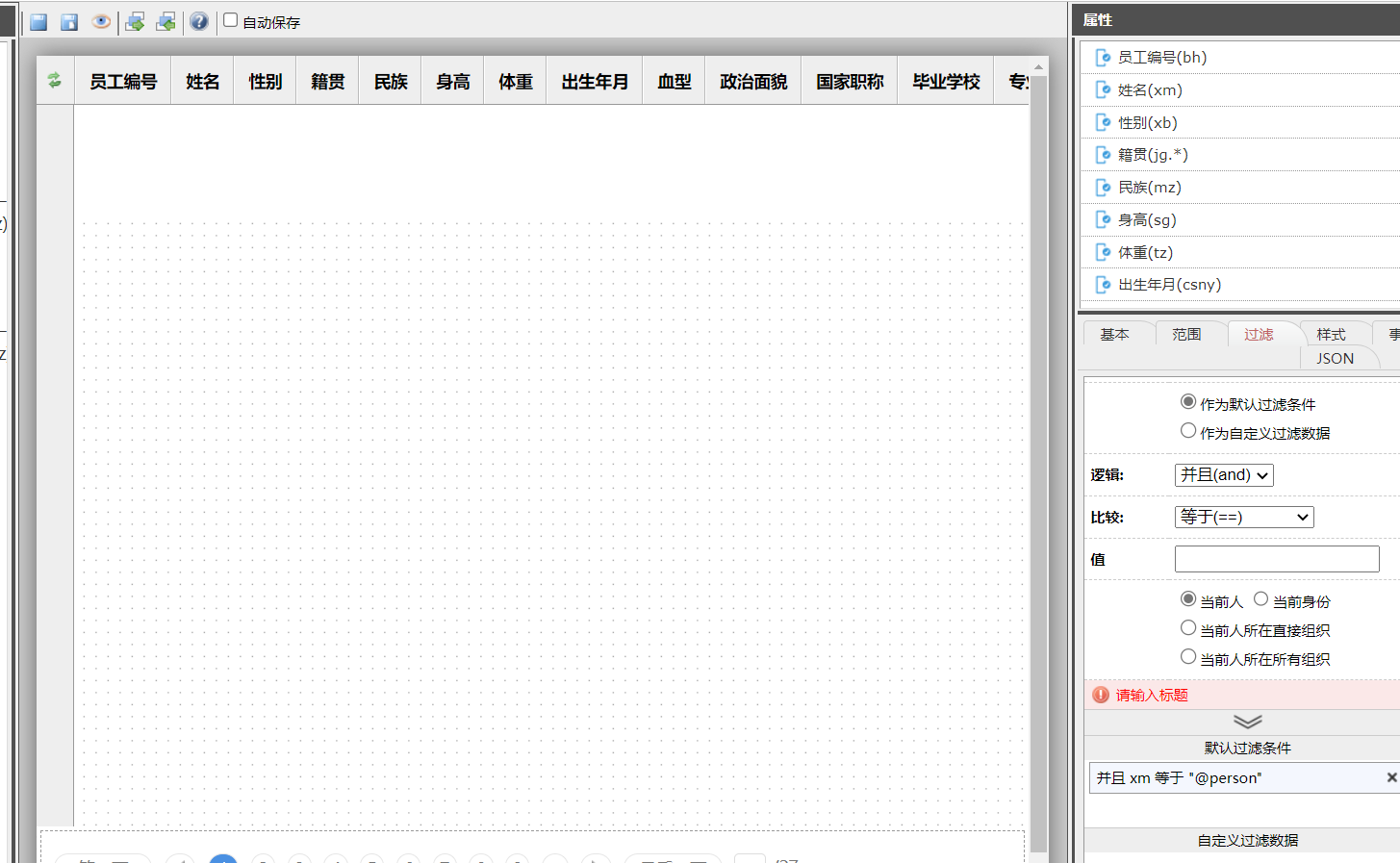Click the field icon beside 出生年月(csny)

point(1104,285)
